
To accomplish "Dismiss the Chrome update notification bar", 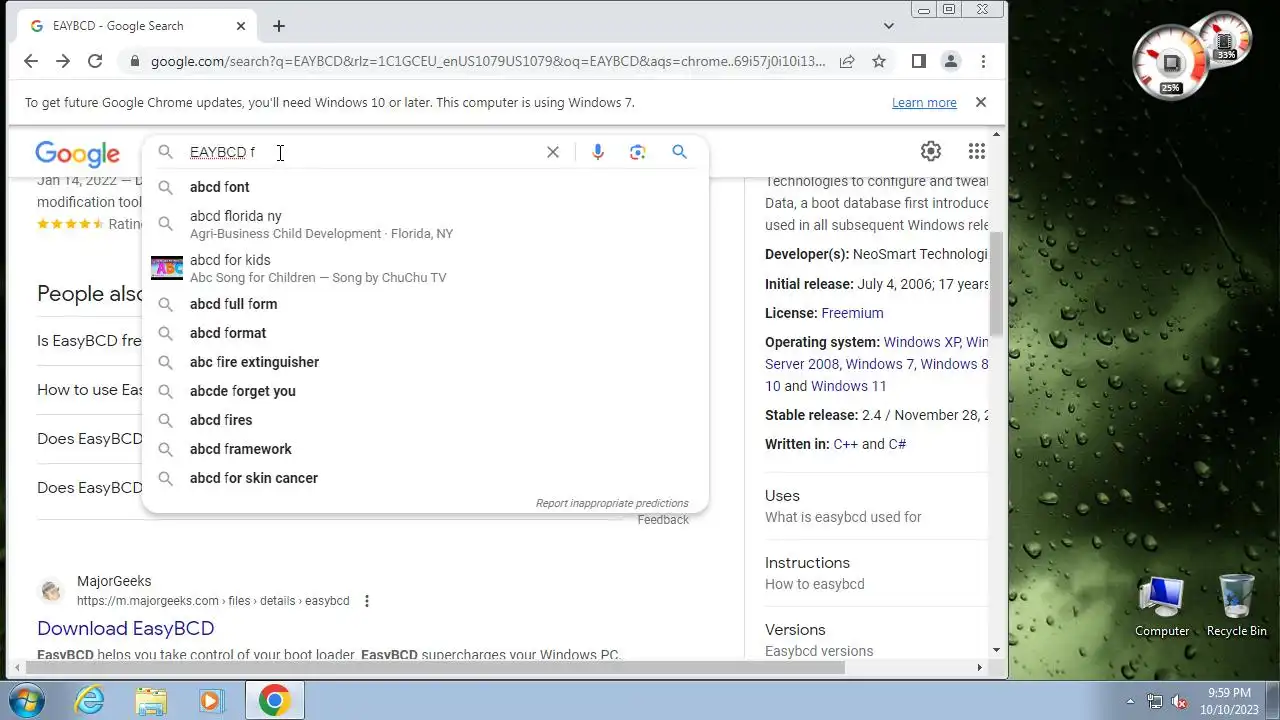I will click(x=981, y=102).
